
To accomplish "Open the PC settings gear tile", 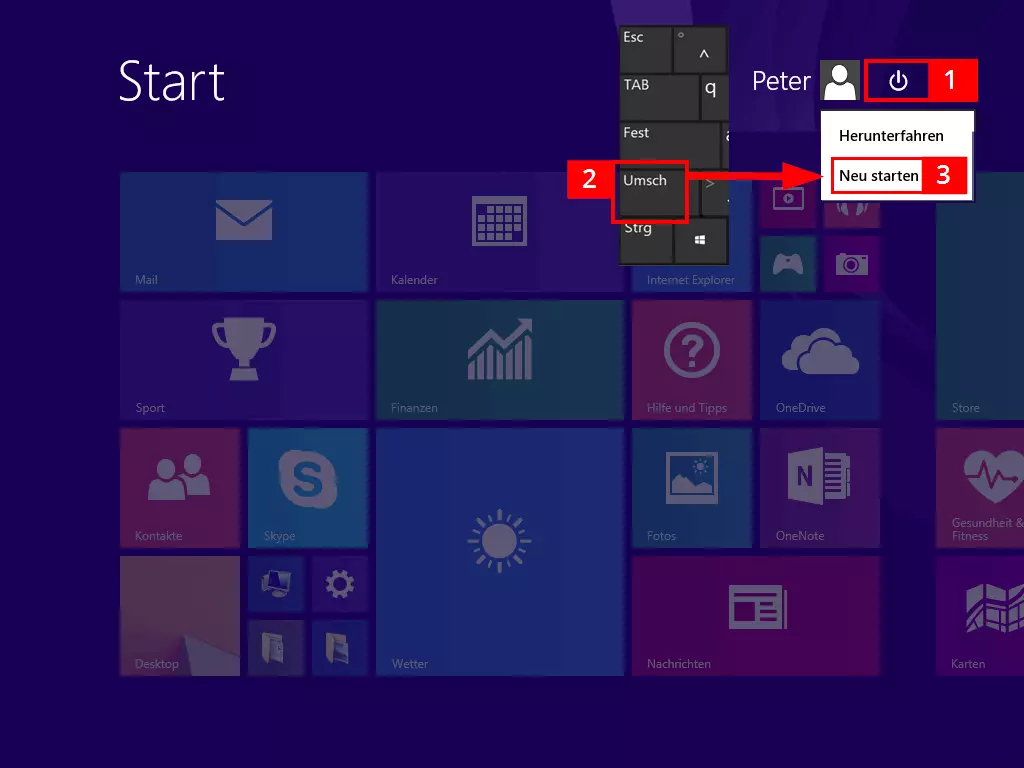I will (x=340, y=584).
